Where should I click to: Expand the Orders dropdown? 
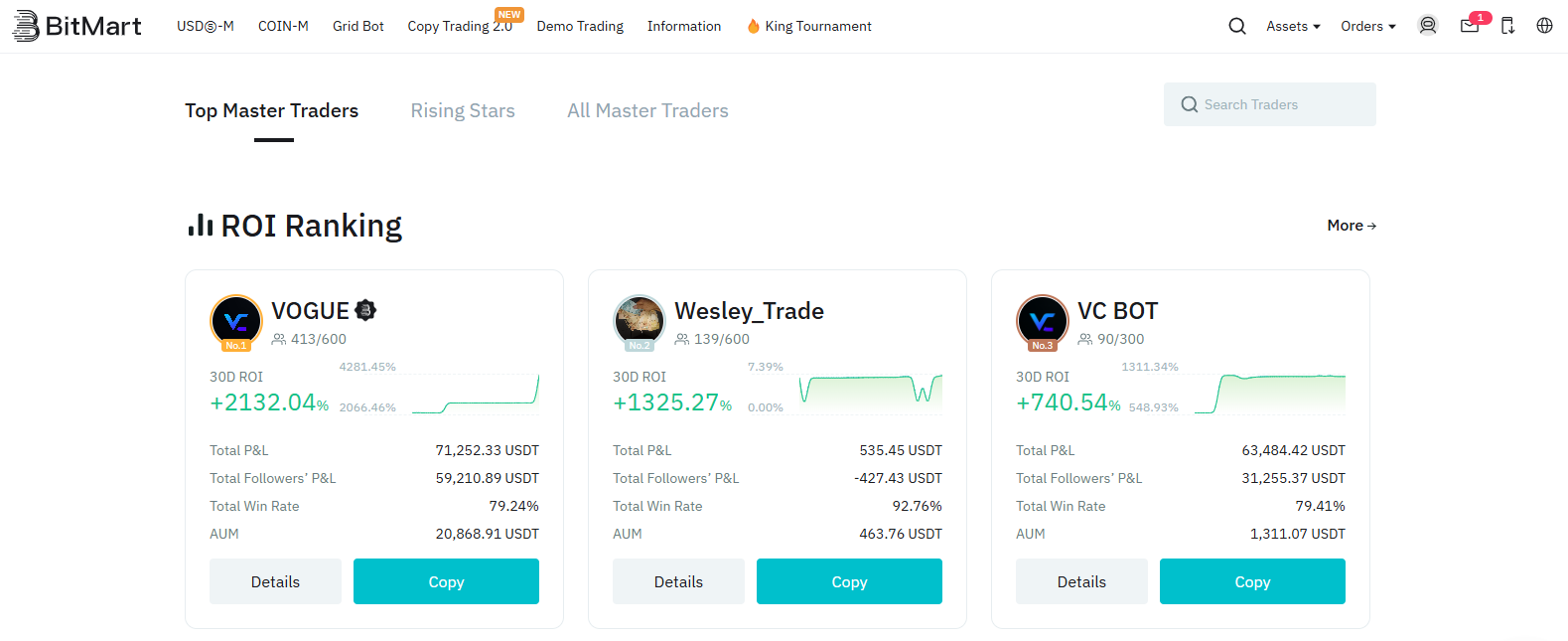[x=1368, y=26]
